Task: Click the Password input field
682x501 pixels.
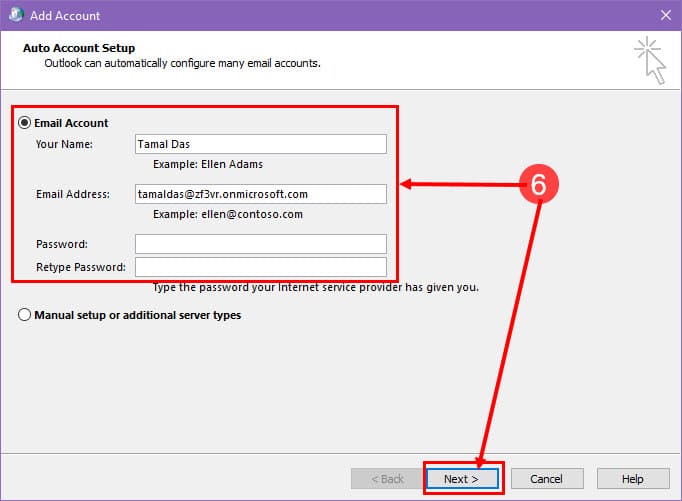Action: pyautogui.click(x=261, y=244)
